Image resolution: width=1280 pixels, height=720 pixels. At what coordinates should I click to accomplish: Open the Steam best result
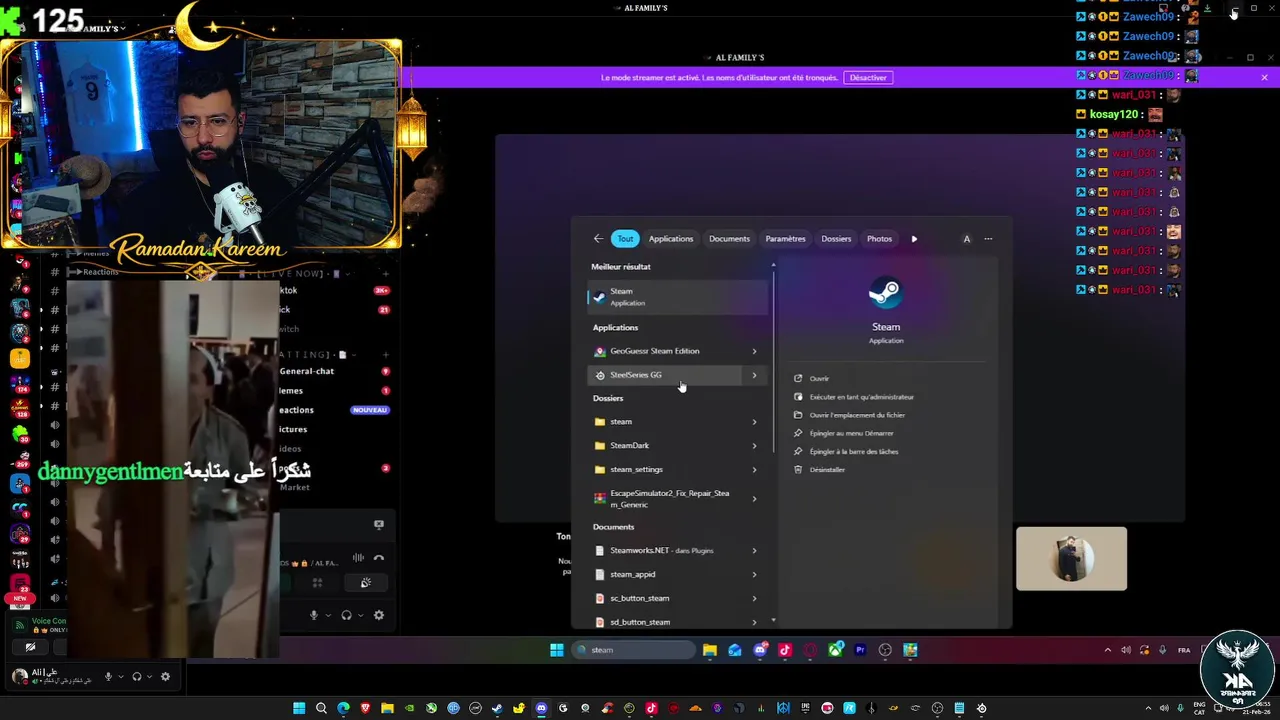click(678, 297)
